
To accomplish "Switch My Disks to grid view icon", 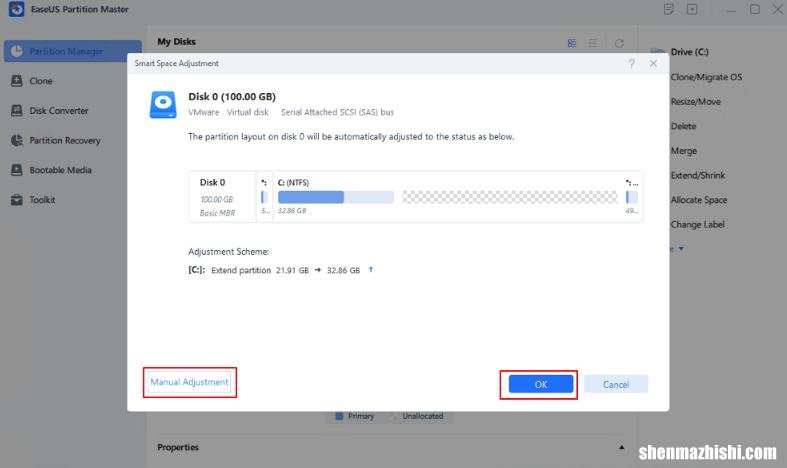I will click(572, 43).
